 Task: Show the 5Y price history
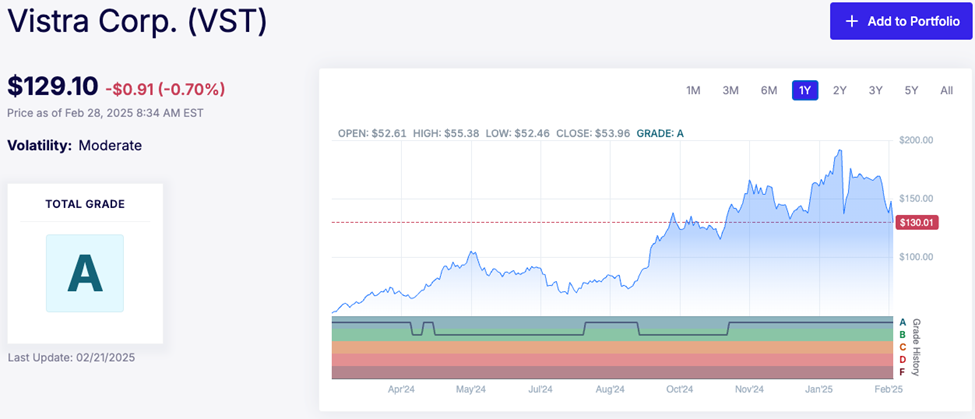click(911, 91)
